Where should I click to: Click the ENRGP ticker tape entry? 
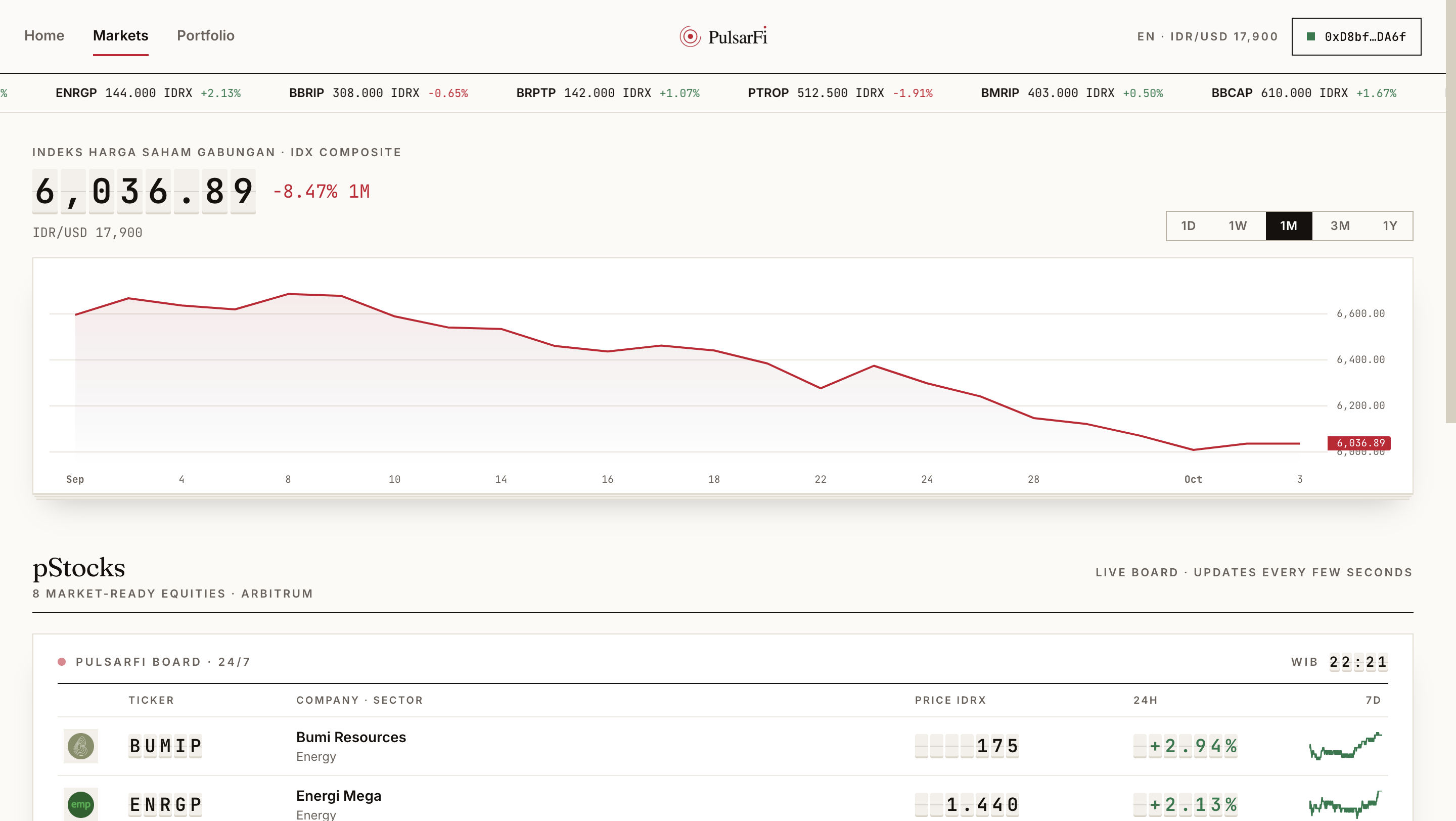tap(148, 93)
